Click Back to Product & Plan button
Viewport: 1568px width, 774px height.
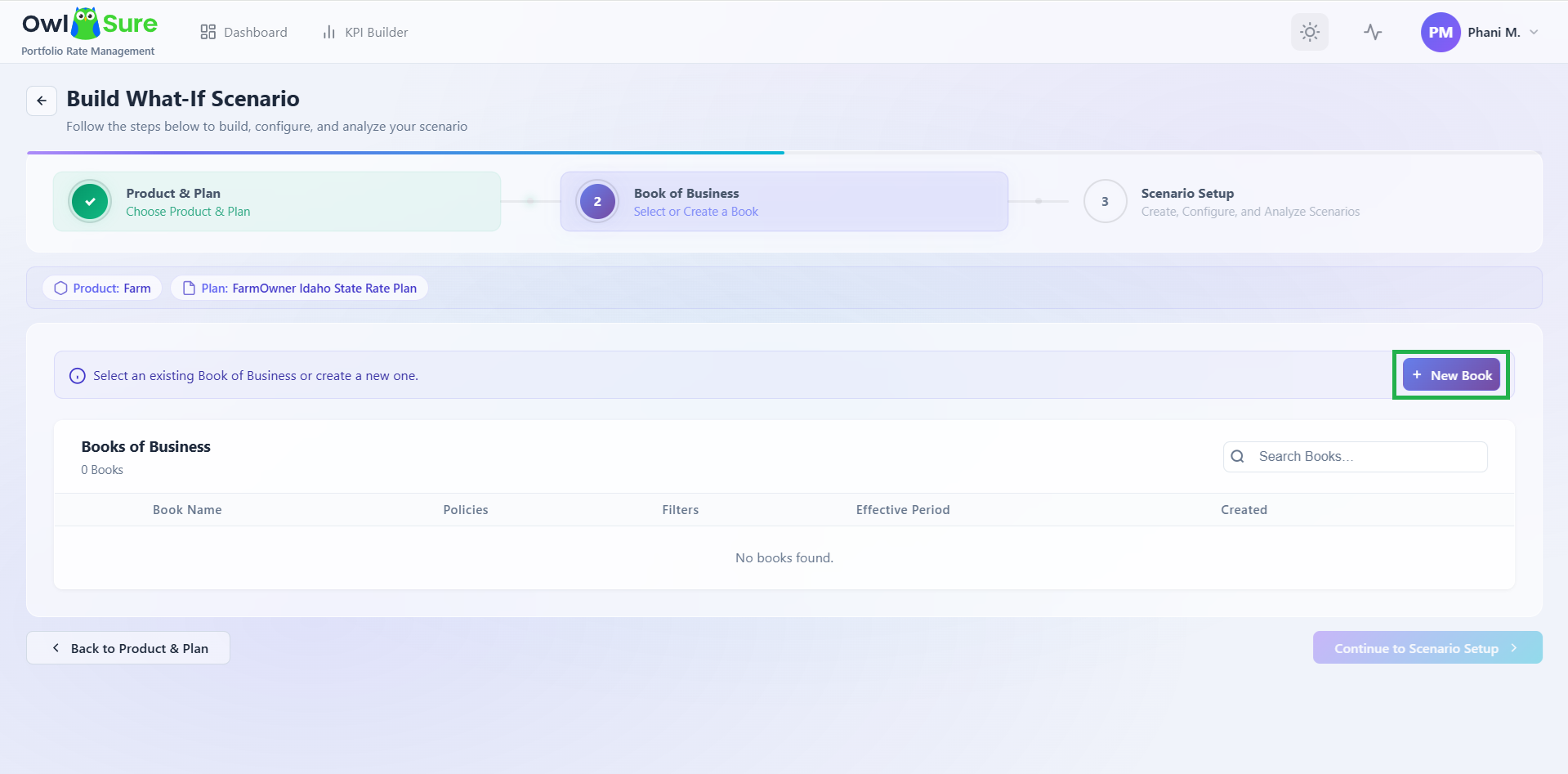click(x=128, y=647)
